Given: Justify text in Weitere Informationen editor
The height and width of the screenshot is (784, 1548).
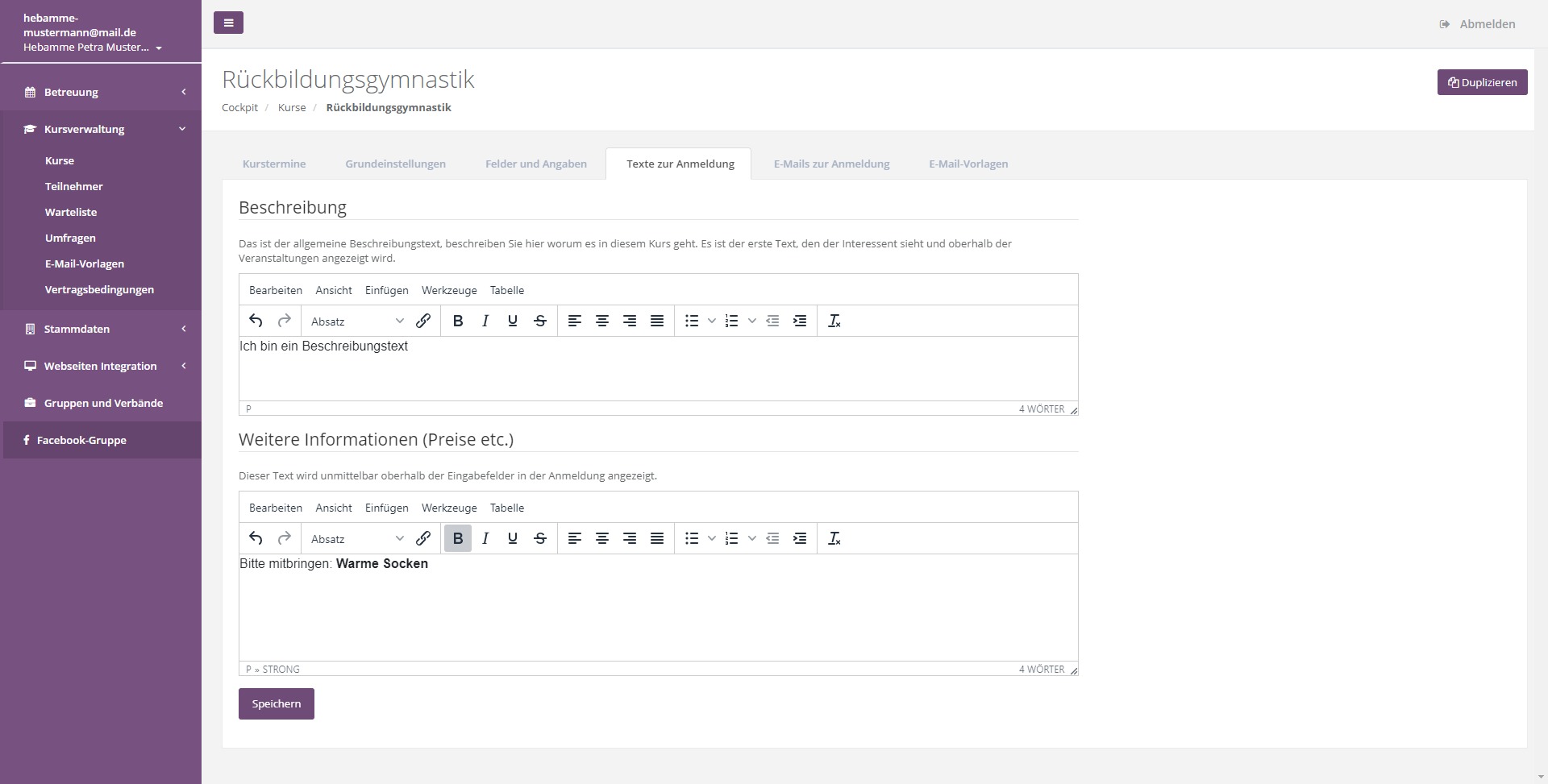Looking at the screenshot, I should (657, 538).
